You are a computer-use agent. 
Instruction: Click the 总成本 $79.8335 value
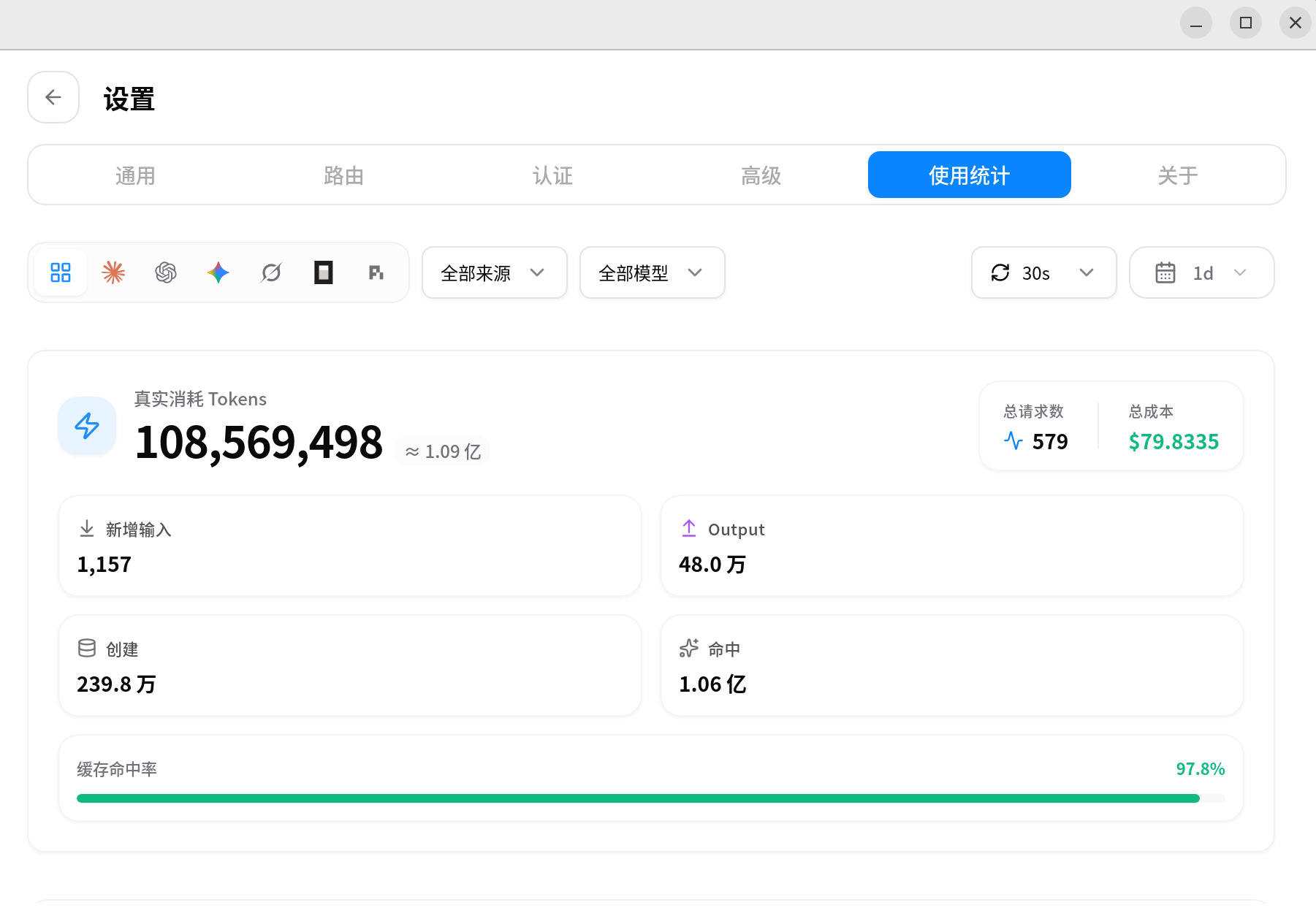point(1174,442)
